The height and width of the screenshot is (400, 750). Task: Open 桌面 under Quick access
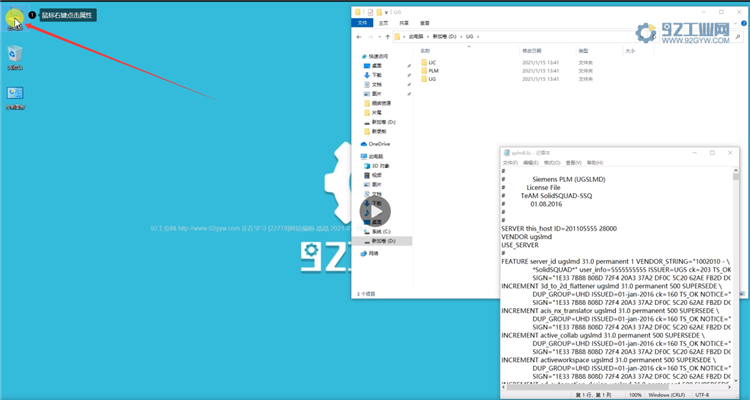pyautogui.click(x=373, y=66)
